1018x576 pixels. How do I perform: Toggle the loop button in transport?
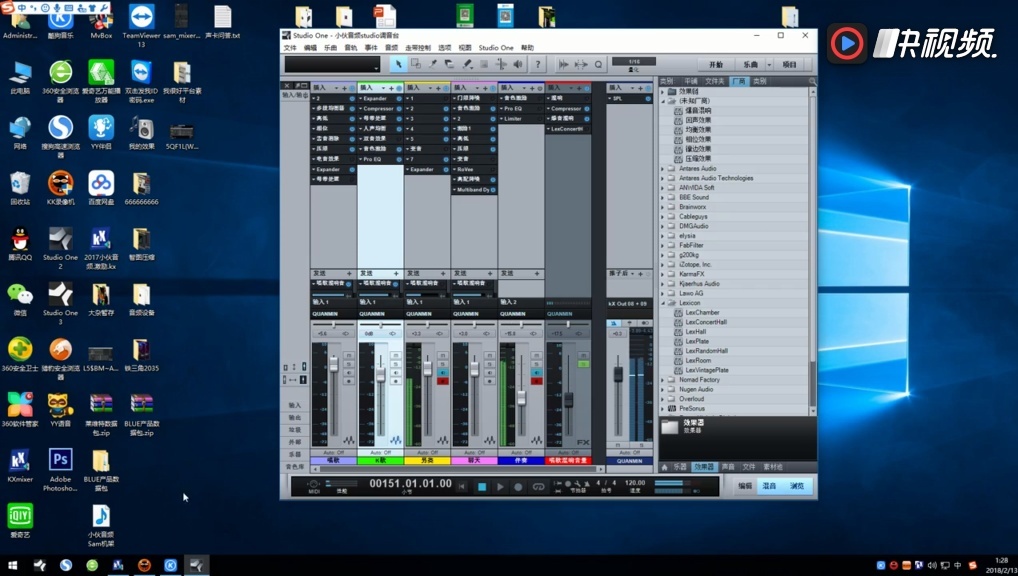539,487
